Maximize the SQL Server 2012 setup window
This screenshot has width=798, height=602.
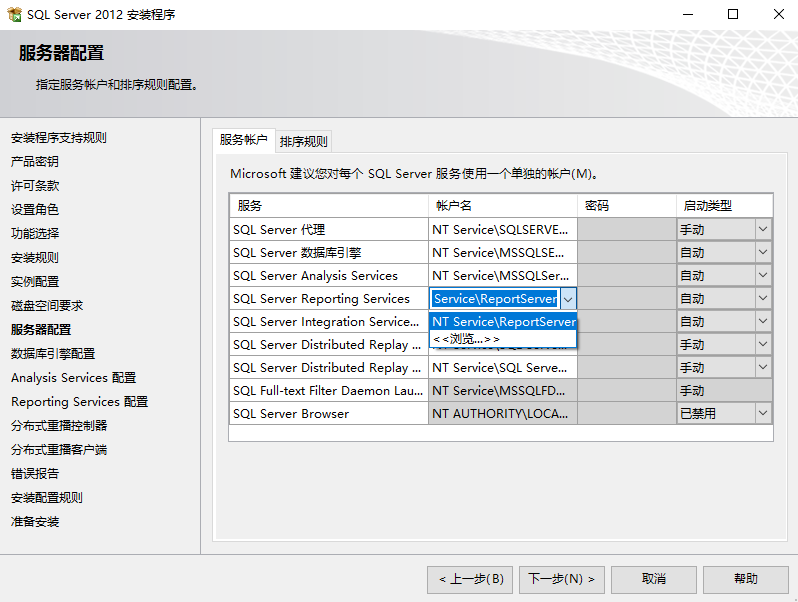pyautogui.click(x=733, y=14)
